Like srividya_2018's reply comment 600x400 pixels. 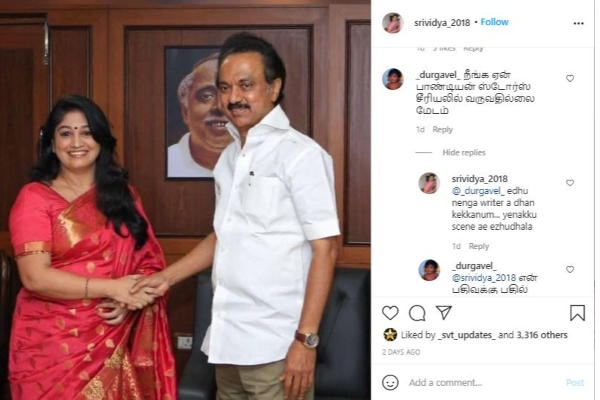(570, 183)
